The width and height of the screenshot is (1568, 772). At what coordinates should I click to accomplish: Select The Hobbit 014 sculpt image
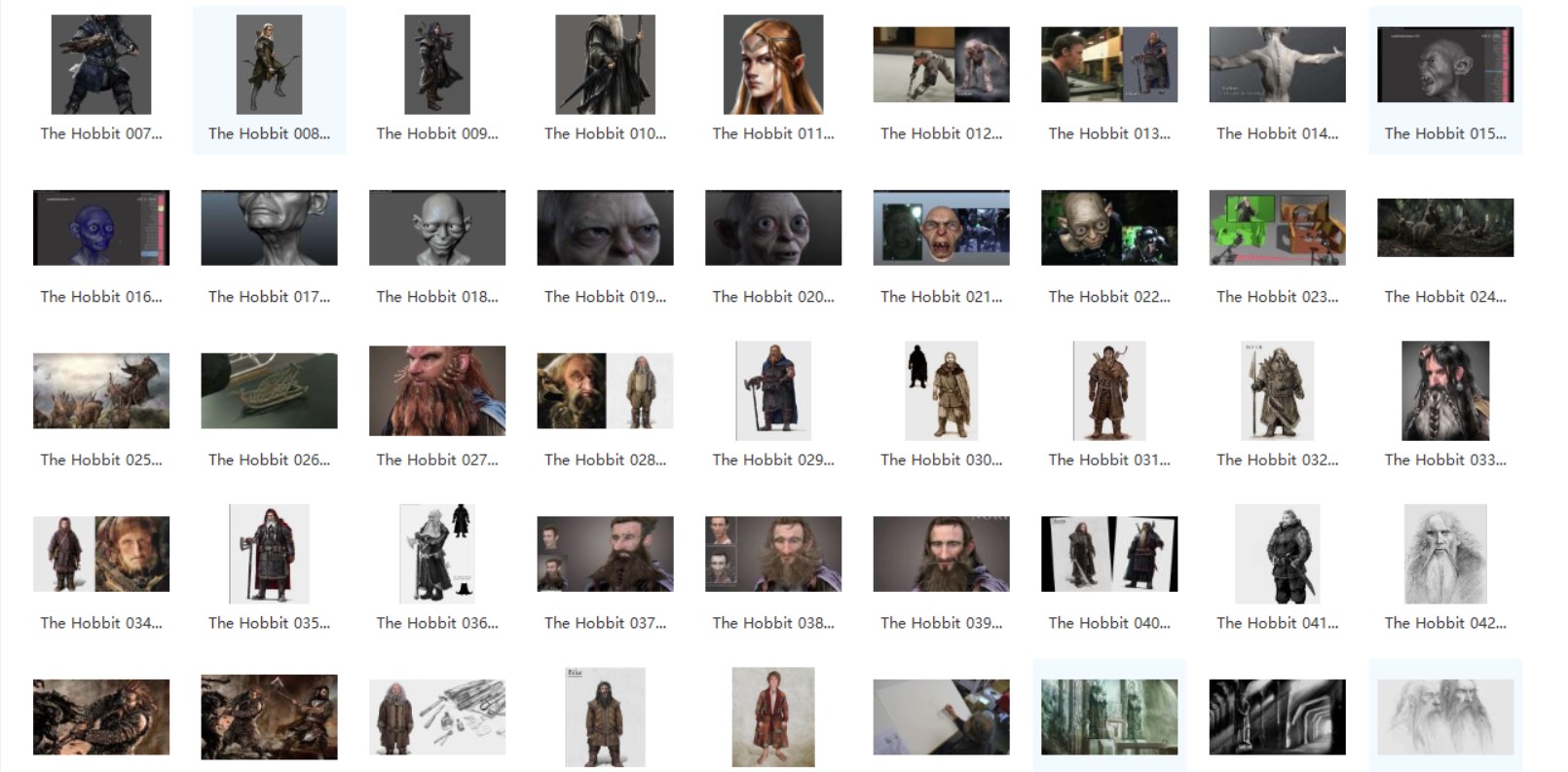pyautogui.click(x=1277, y=64)
